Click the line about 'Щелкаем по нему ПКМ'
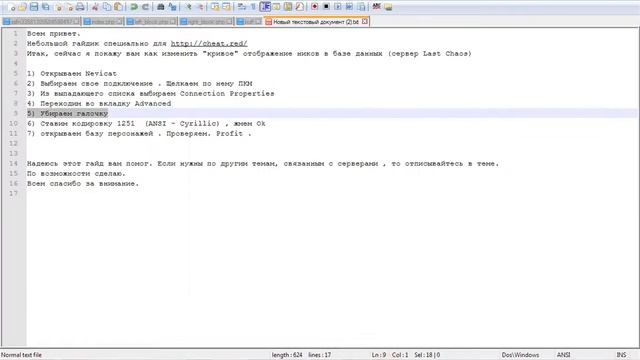This screenshot has height=360, width=640. 140,83
